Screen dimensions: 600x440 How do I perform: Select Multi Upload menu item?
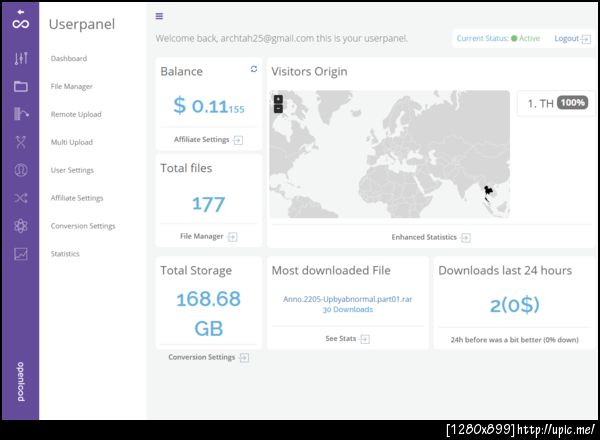(72, 142)
